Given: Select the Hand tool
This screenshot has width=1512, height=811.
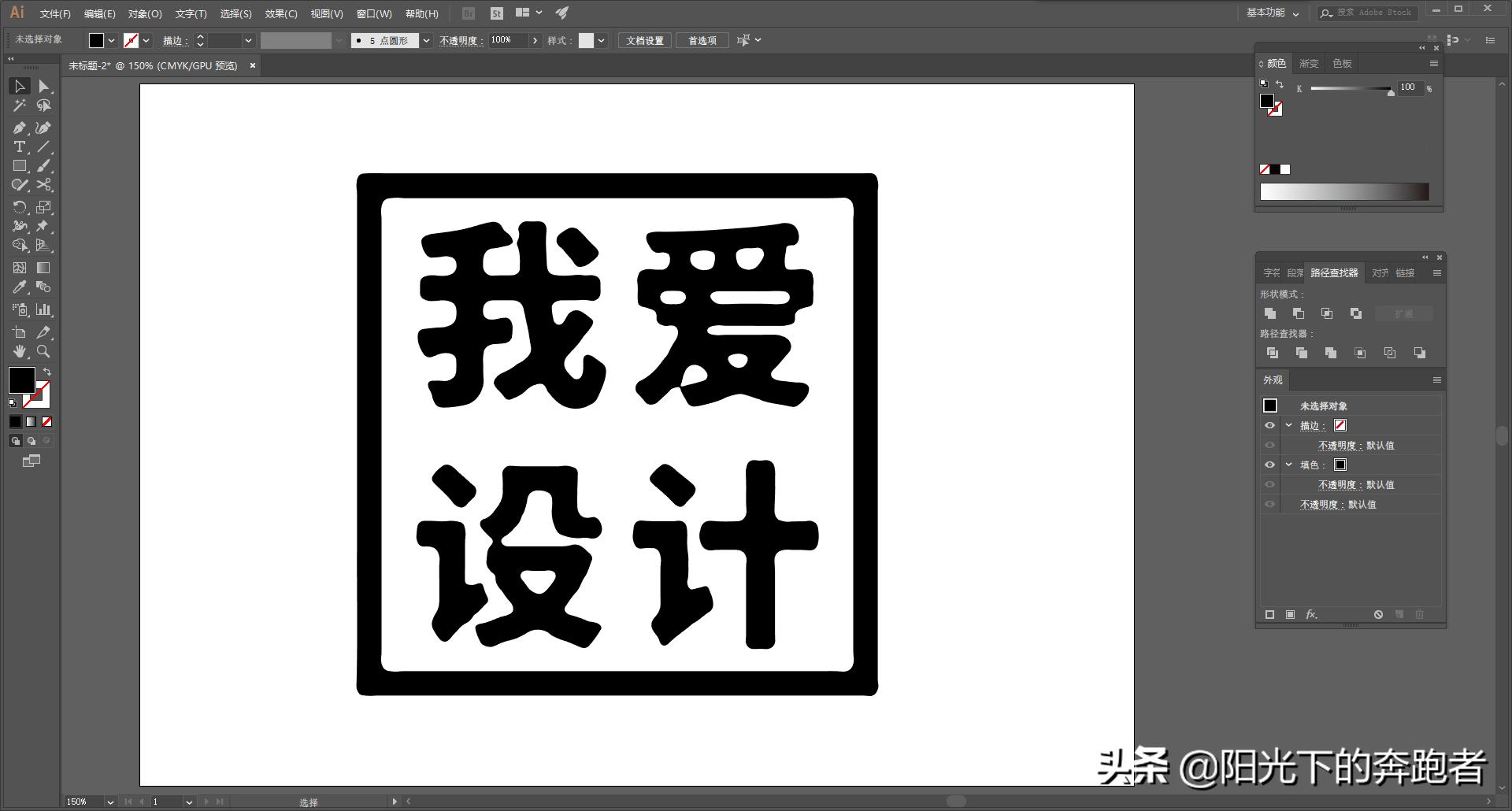Looking at the screenshot, I should (x=20, y=352).
